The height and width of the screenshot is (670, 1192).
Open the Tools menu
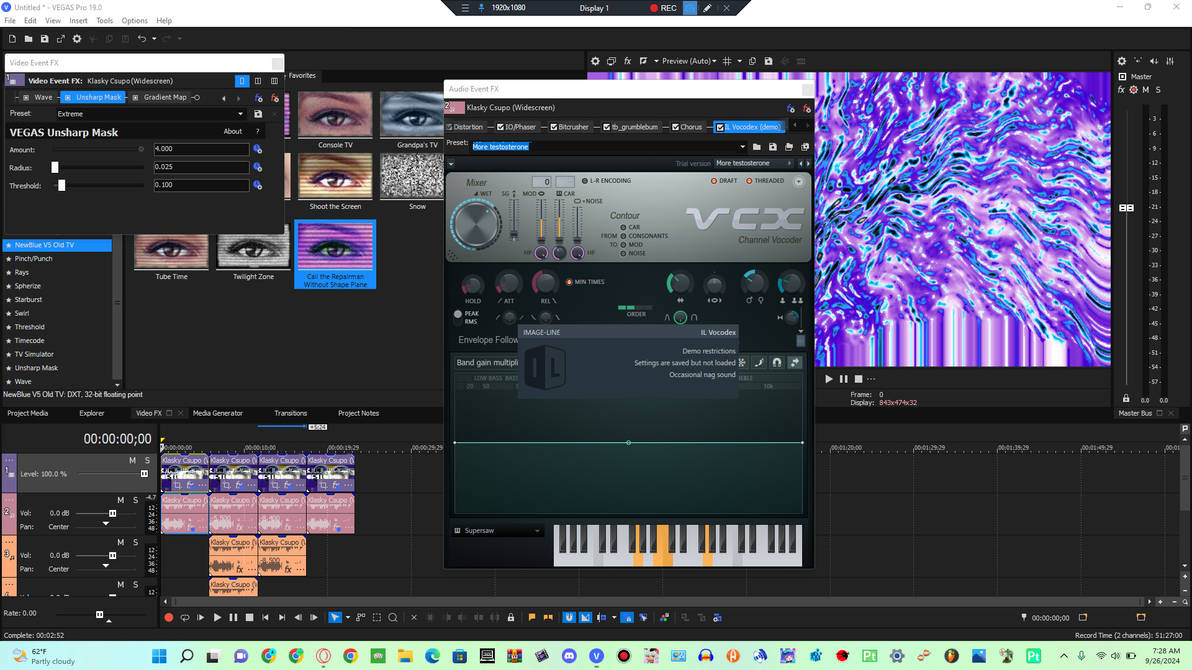[104, 21]
